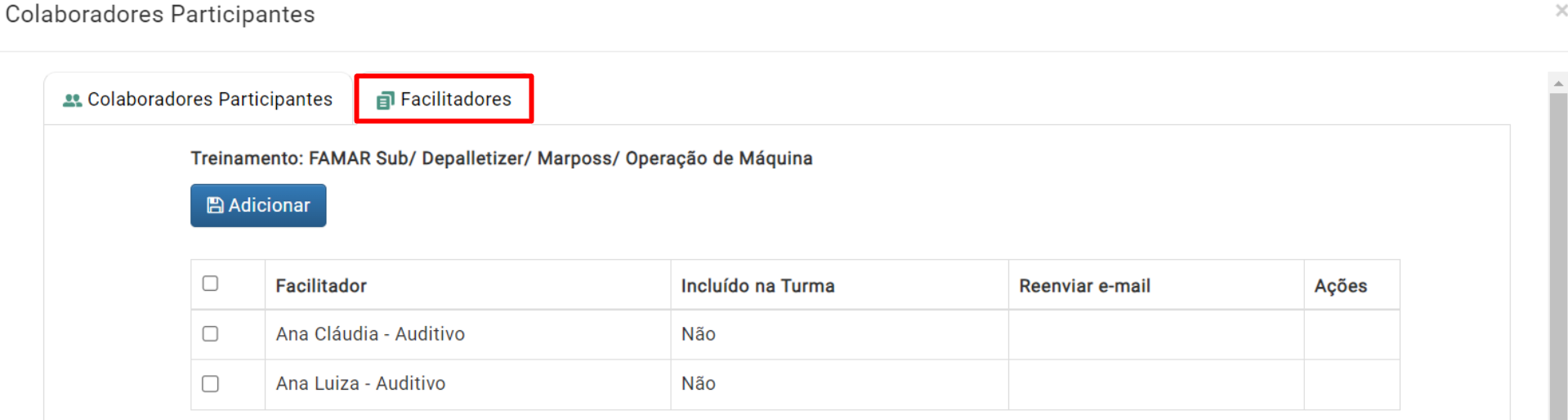Click the vertical scrollbar thumb
1568x420 pixels.
(x=1558, y=257)
